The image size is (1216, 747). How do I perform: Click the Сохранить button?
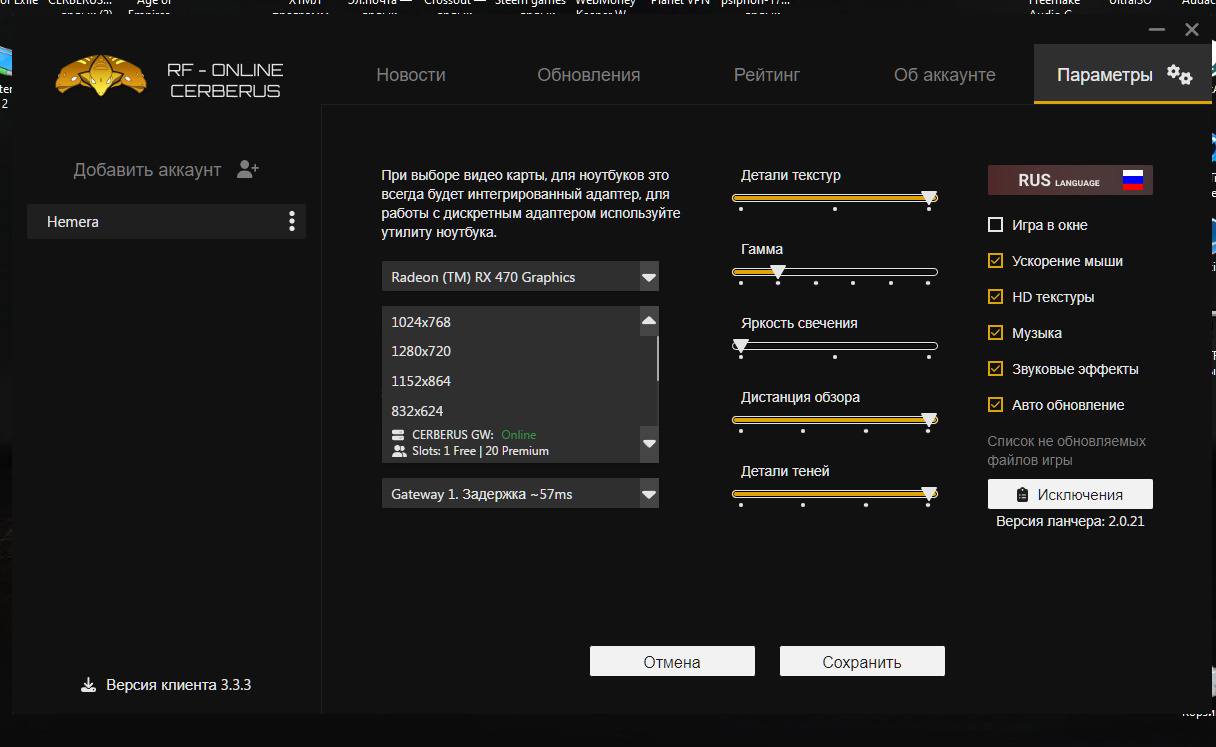click(x=862, y=661)
